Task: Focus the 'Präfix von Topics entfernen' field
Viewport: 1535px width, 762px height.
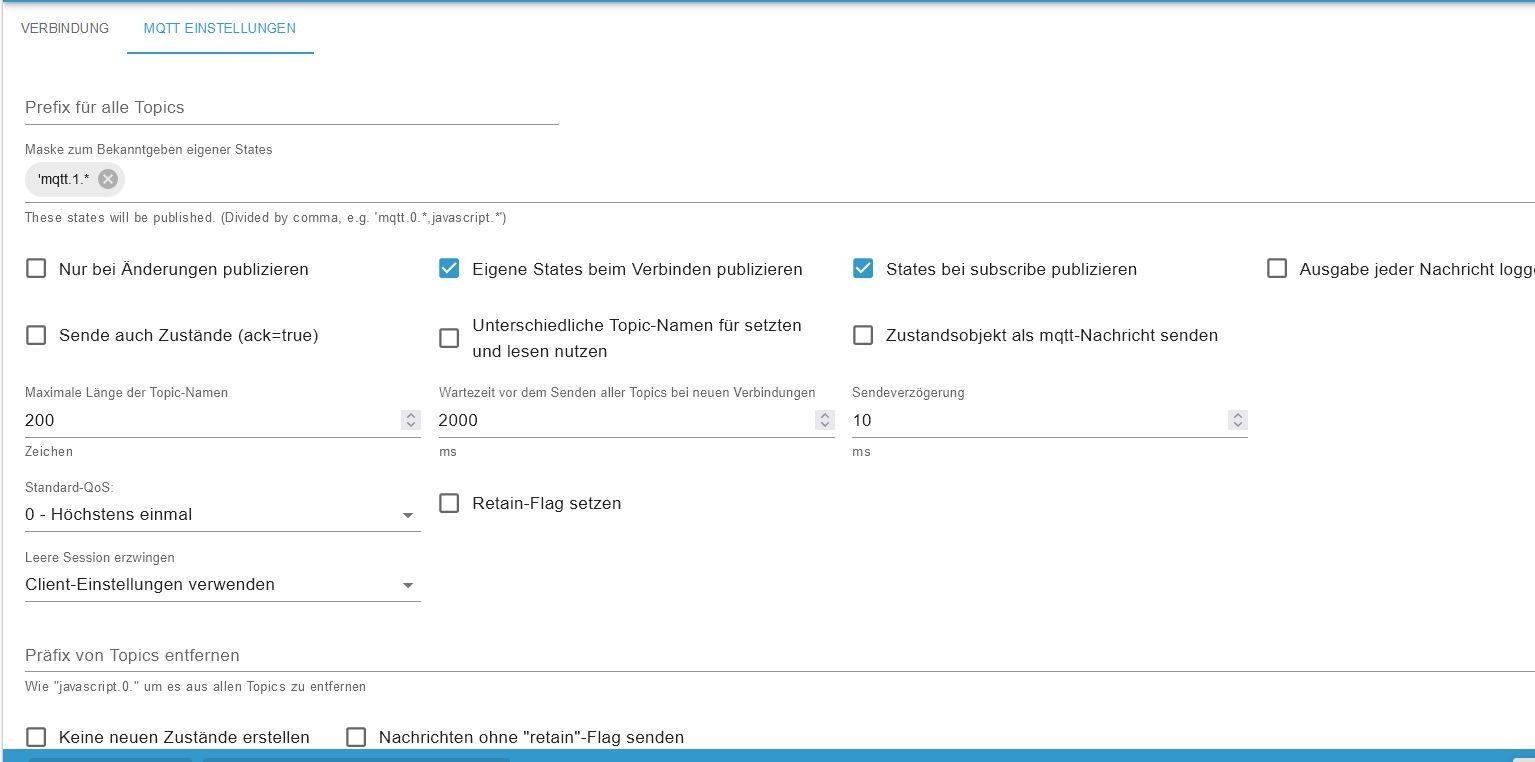Action: tap(700, 656)
